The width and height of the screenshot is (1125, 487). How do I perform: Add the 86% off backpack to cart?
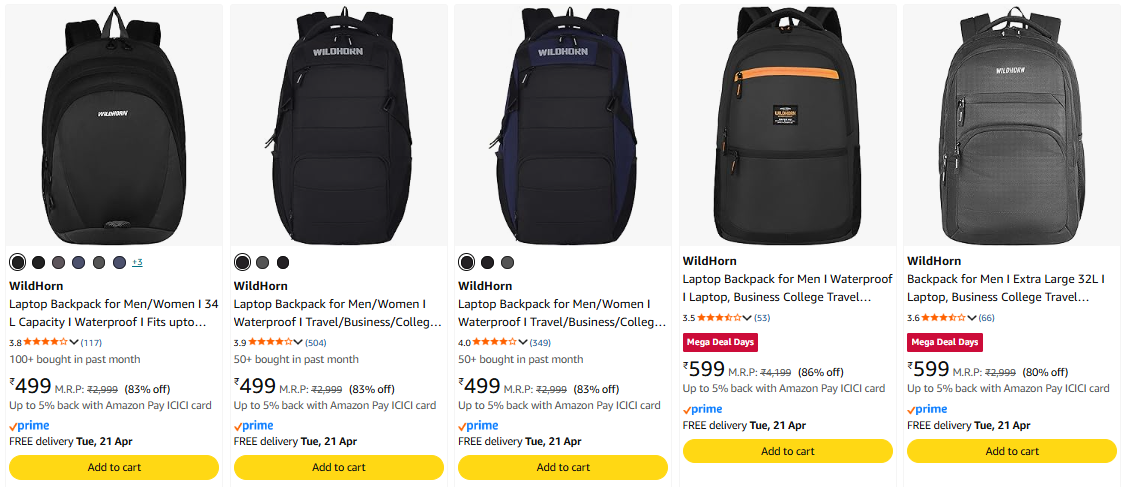[x=787, y=451]
